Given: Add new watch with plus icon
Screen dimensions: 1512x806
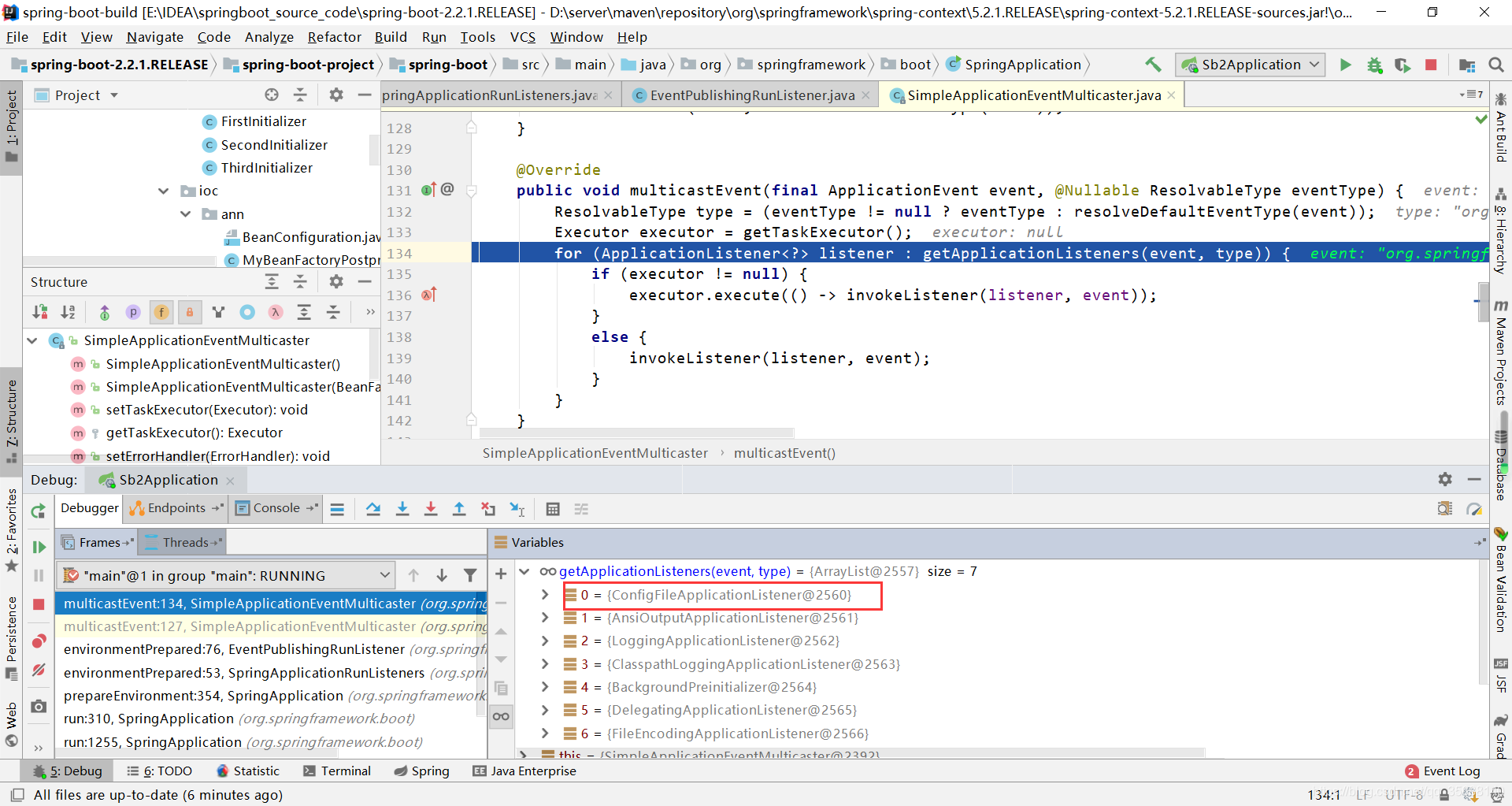Looking at the screenshot, I should click(501, 574).
